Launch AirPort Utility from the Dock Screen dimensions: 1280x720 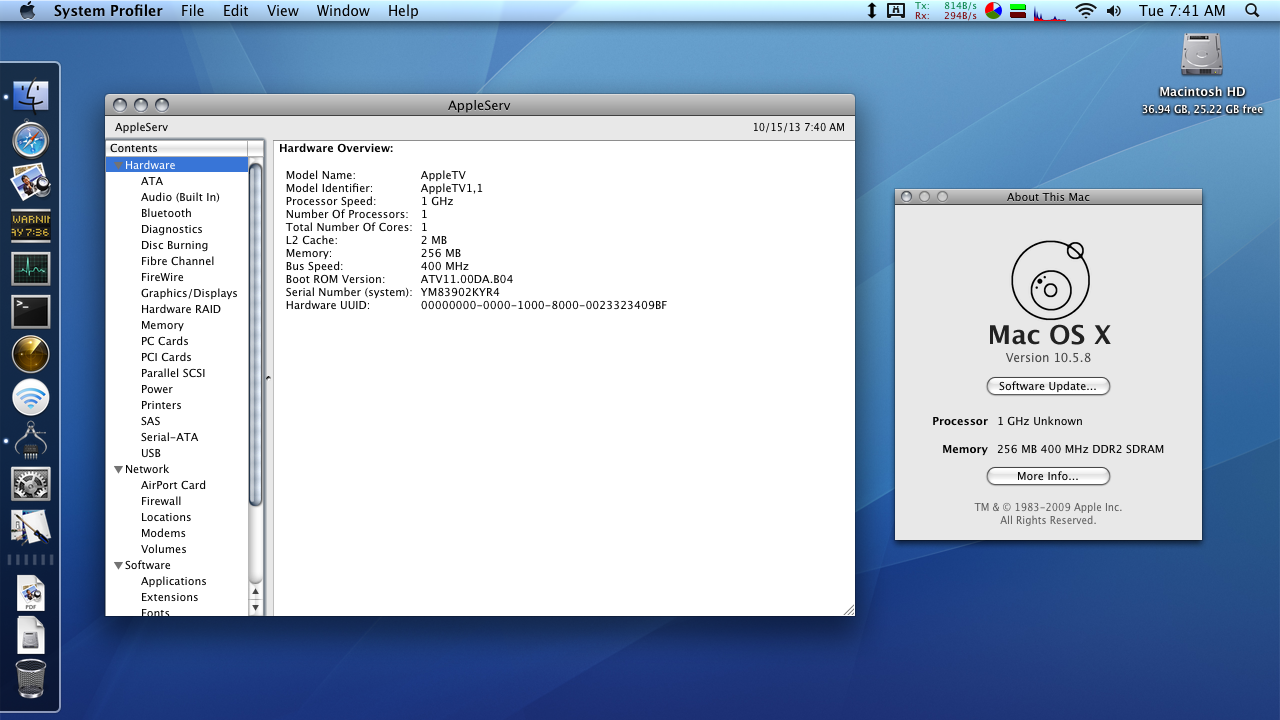coord(30,398)
